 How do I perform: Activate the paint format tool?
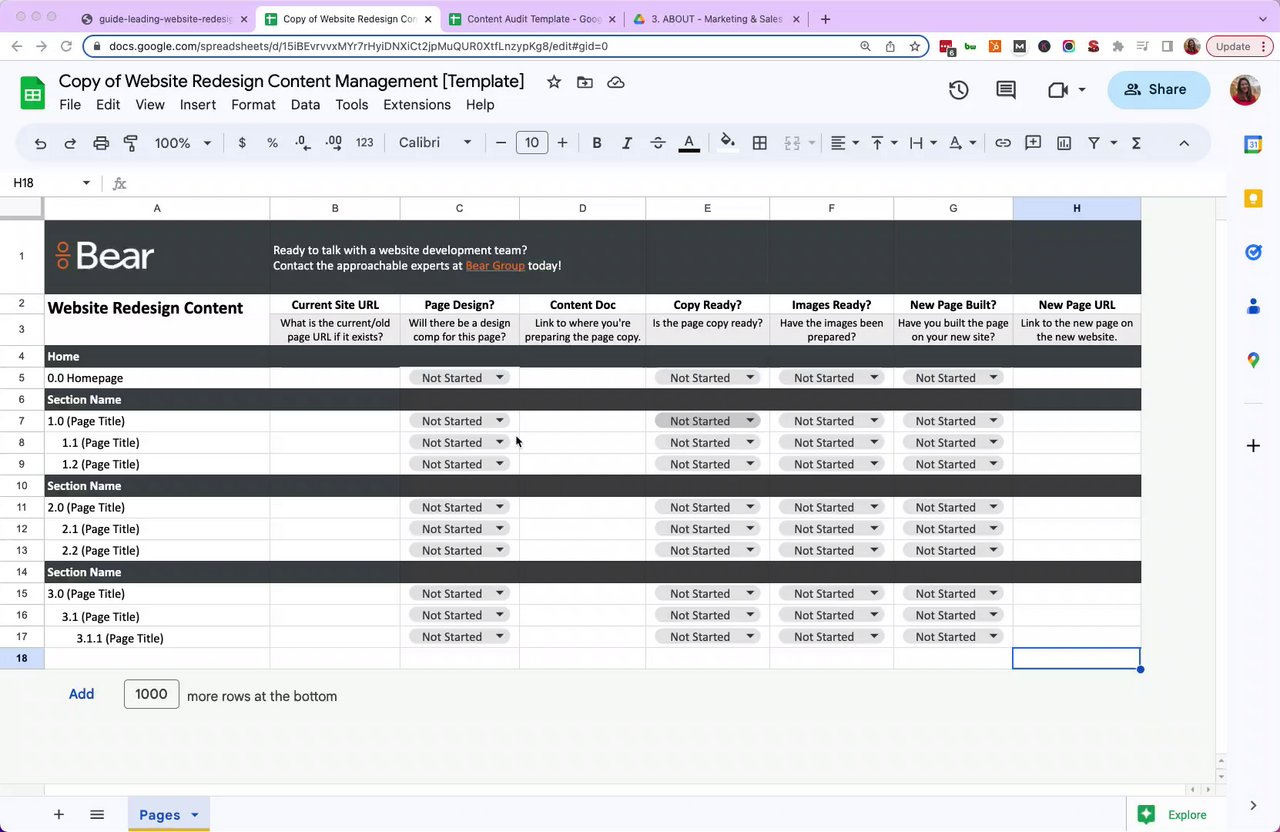click(130, 143)
